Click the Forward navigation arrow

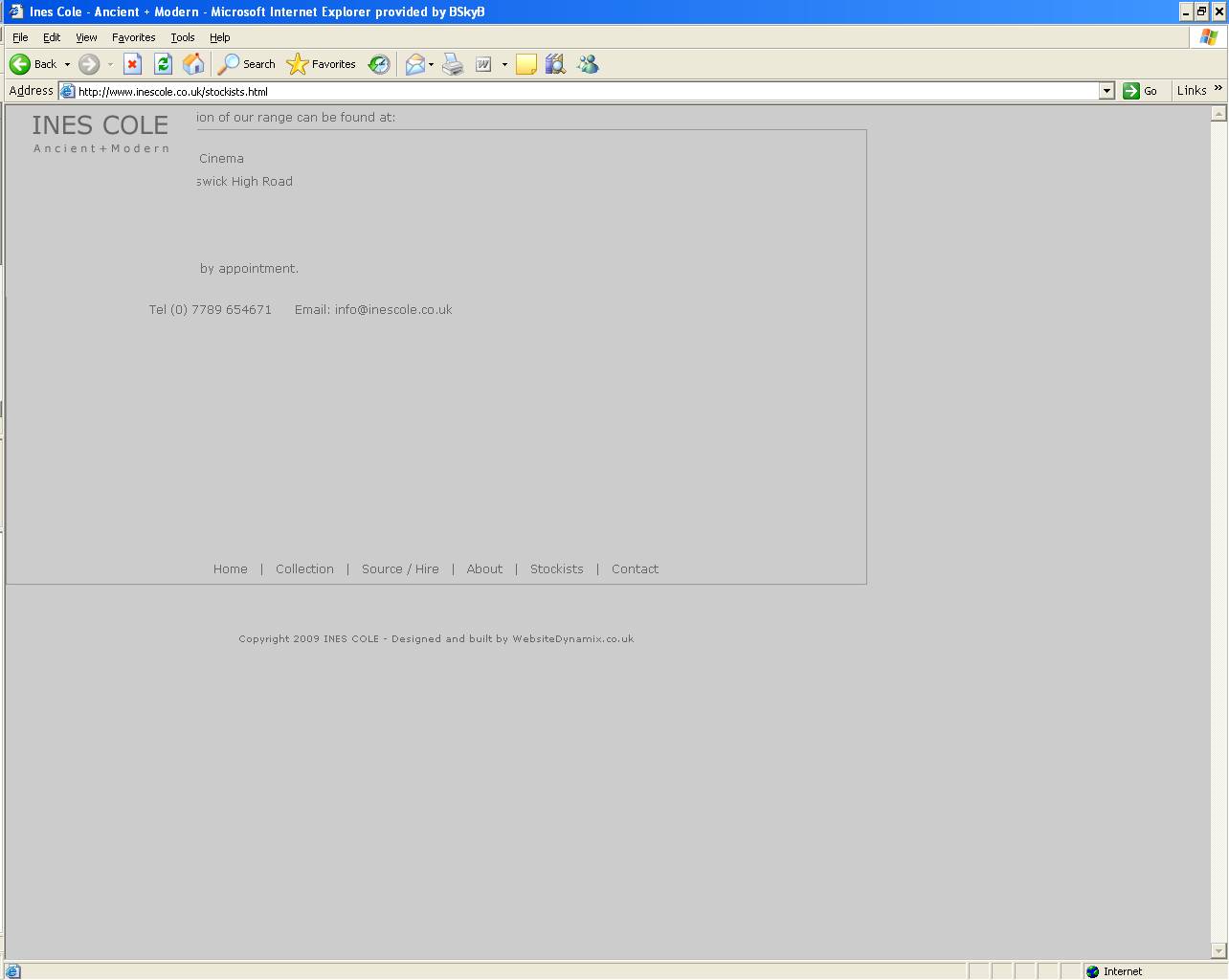(89, 64)
